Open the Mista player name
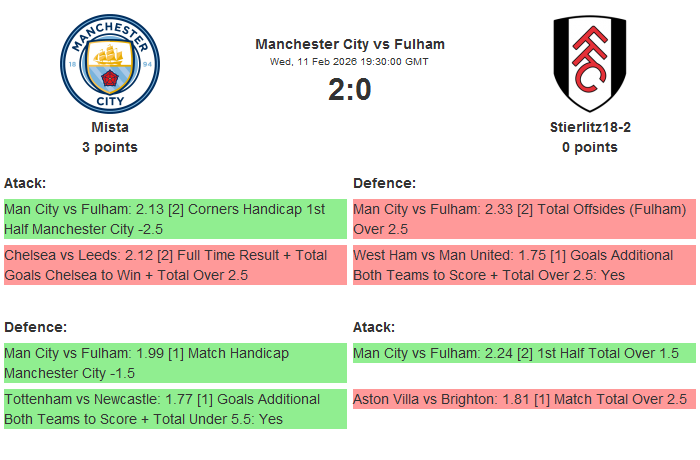 click(x=110, y=127)
